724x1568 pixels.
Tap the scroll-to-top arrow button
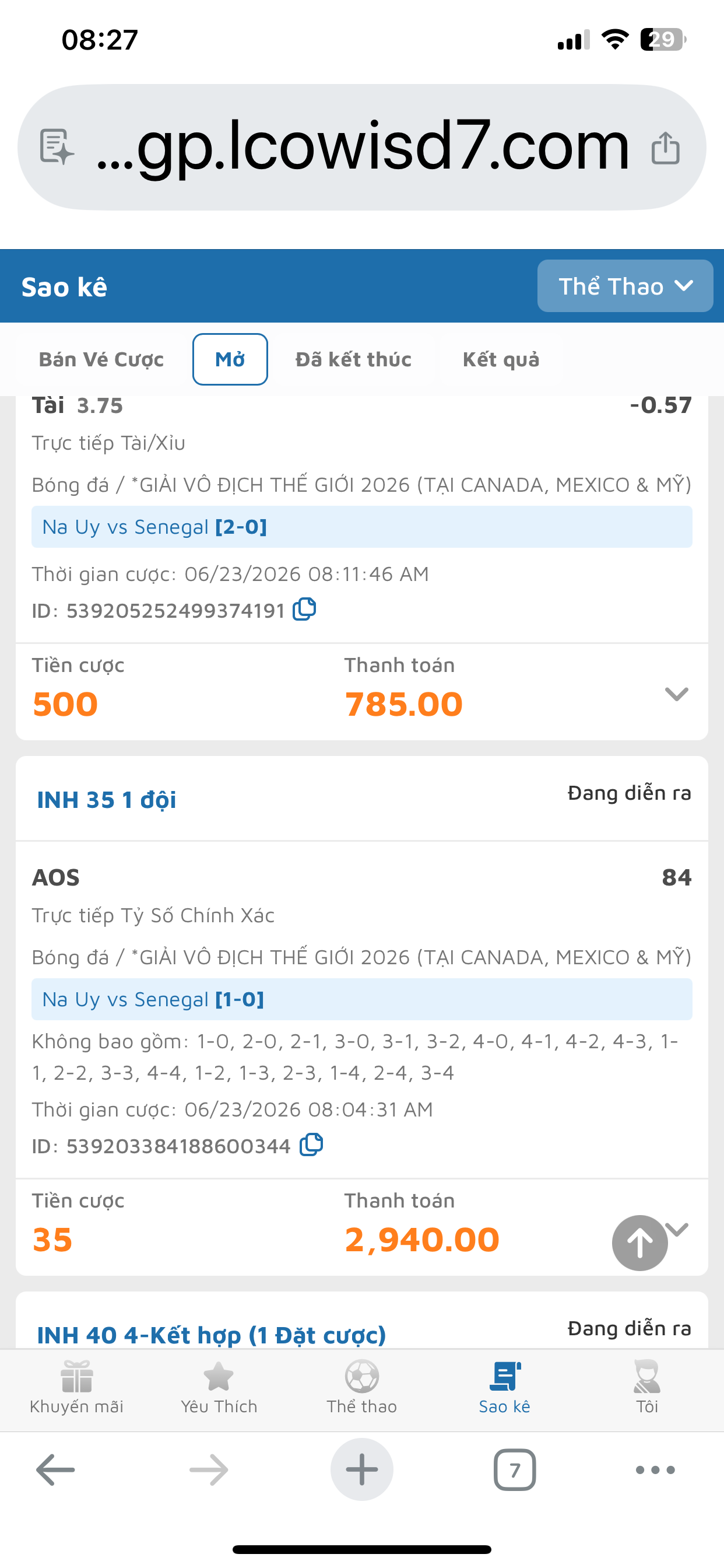pyautogui.click(x=639, y=1243)
